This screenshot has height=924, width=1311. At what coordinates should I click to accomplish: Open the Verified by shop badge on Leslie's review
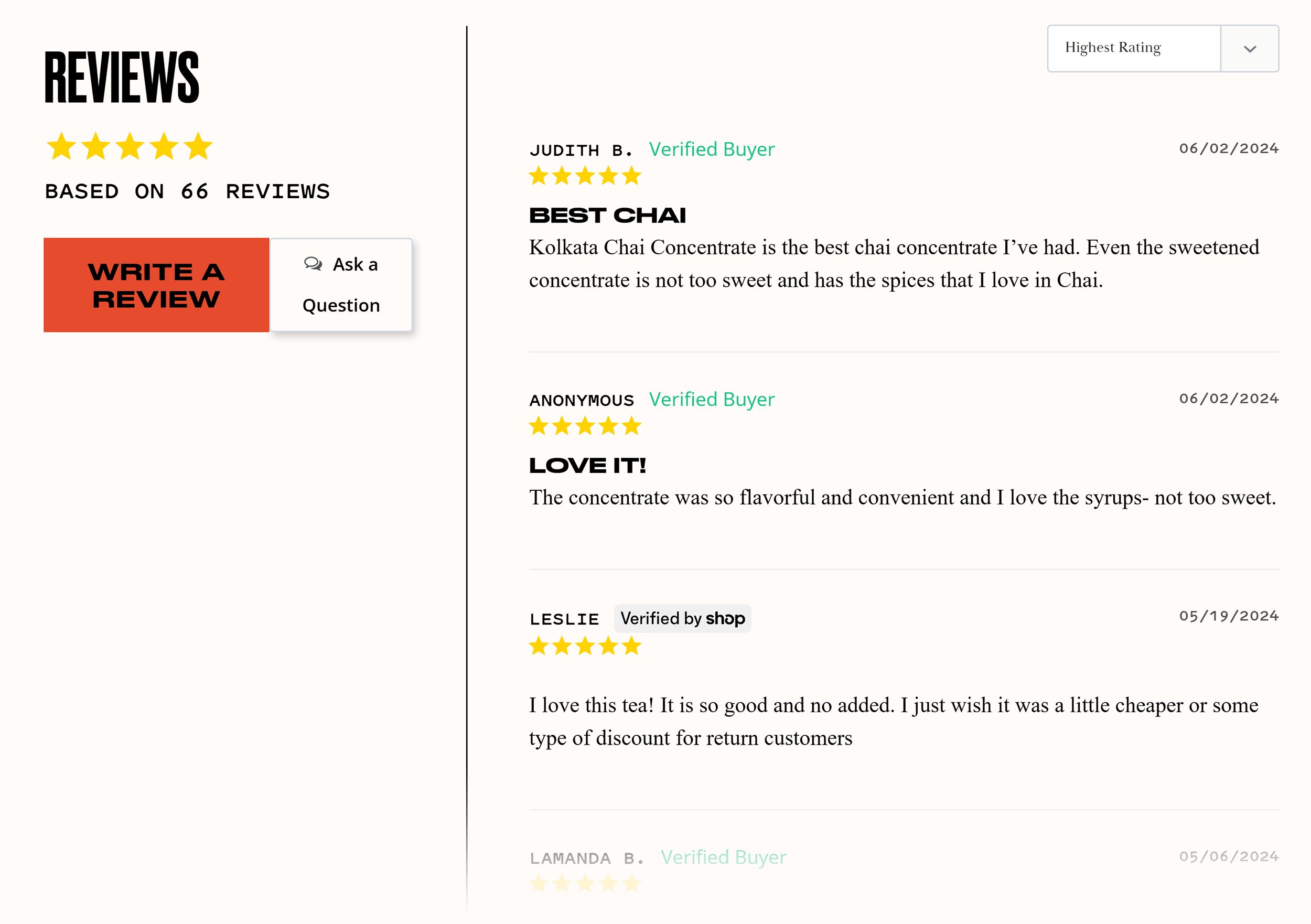[x=682, y=618]
